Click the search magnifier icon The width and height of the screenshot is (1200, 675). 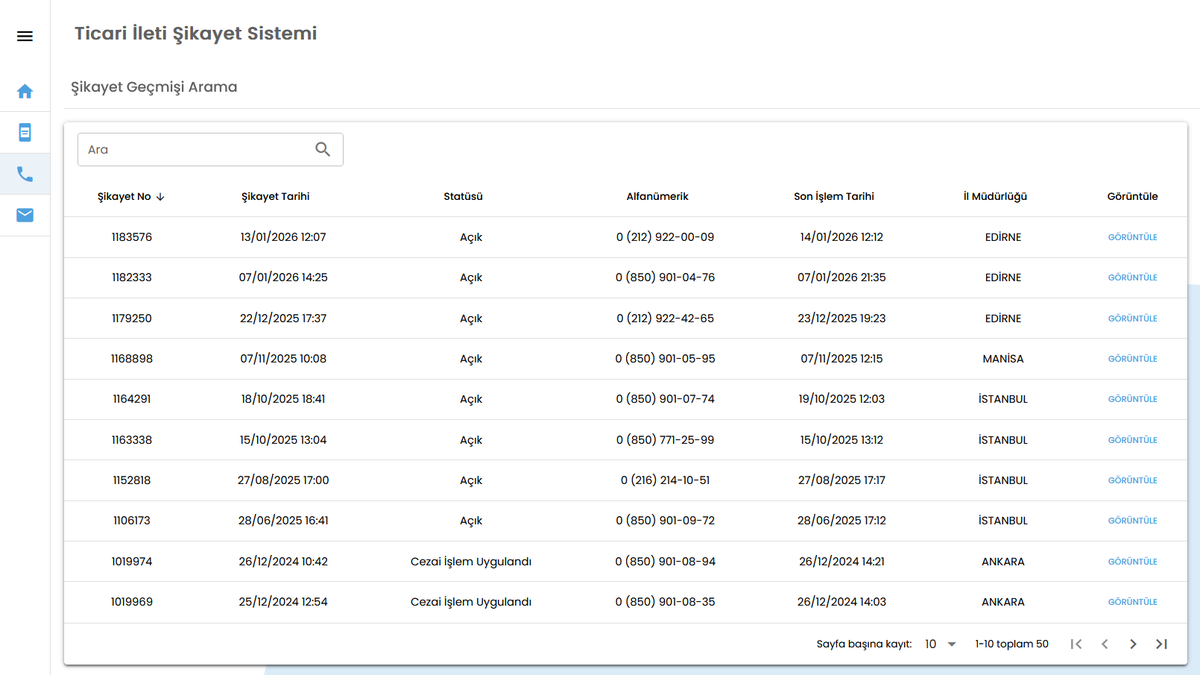pos(322,148)
